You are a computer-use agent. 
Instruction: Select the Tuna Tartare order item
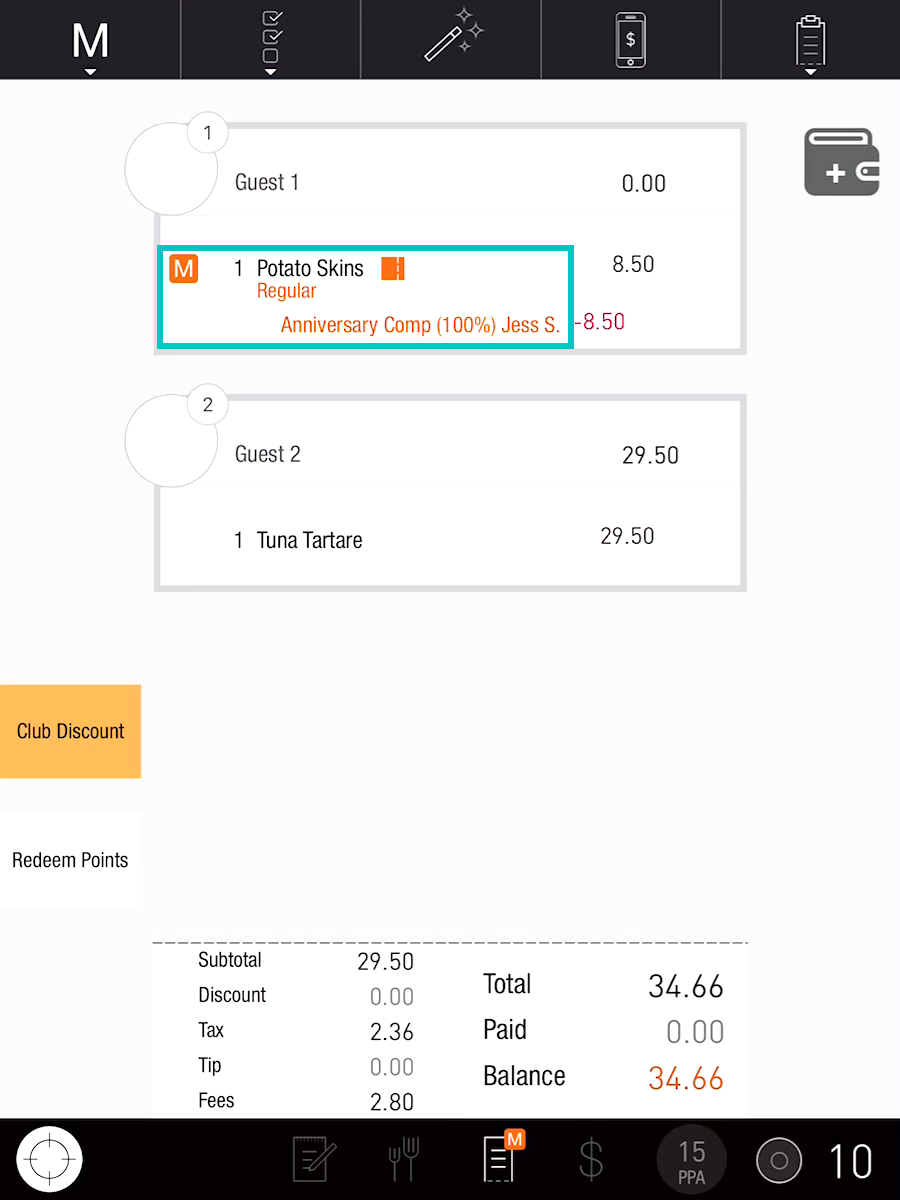tap(309, 540)
